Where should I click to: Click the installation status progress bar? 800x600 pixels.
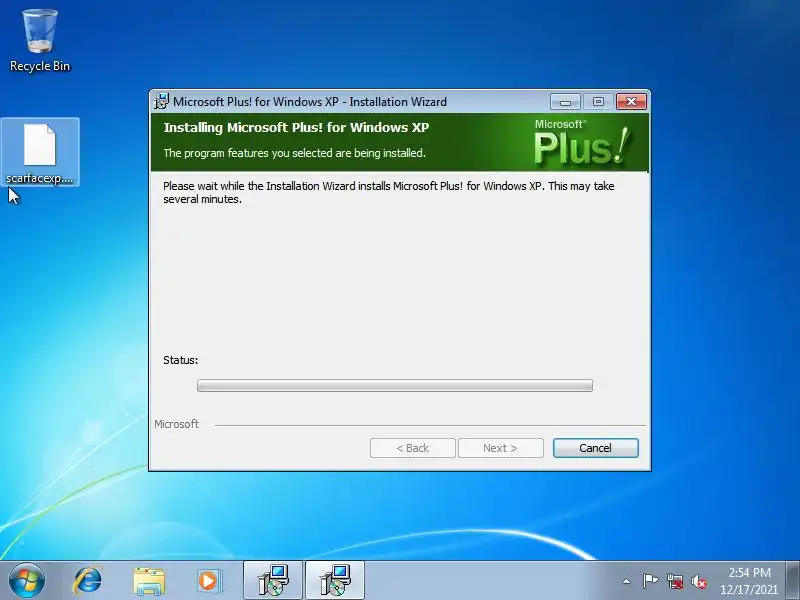(395, 385)
